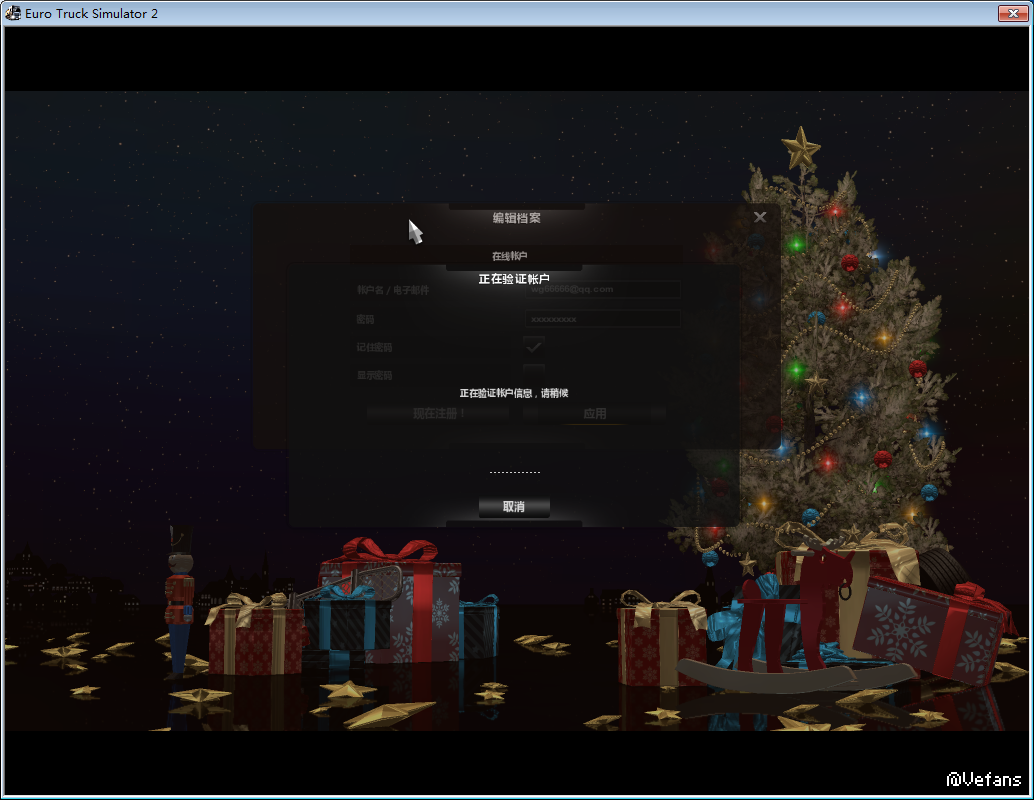Select the 在线帐户 section header
The height and width of the screenshot is (800, 1034).
click(509, 256)
